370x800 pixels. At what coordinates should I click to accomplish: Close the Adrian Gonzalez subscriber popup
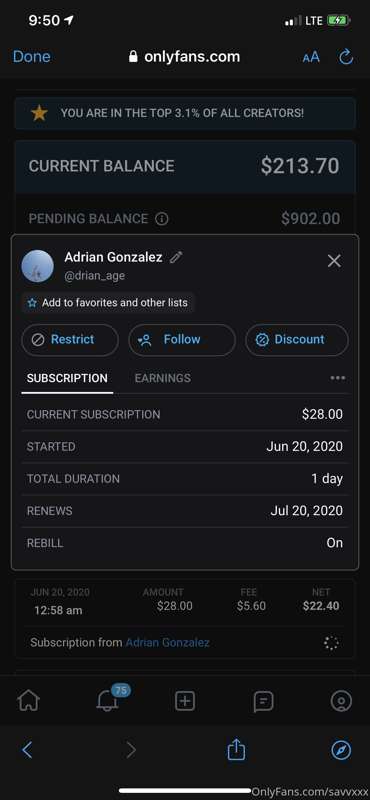point(334,261)
